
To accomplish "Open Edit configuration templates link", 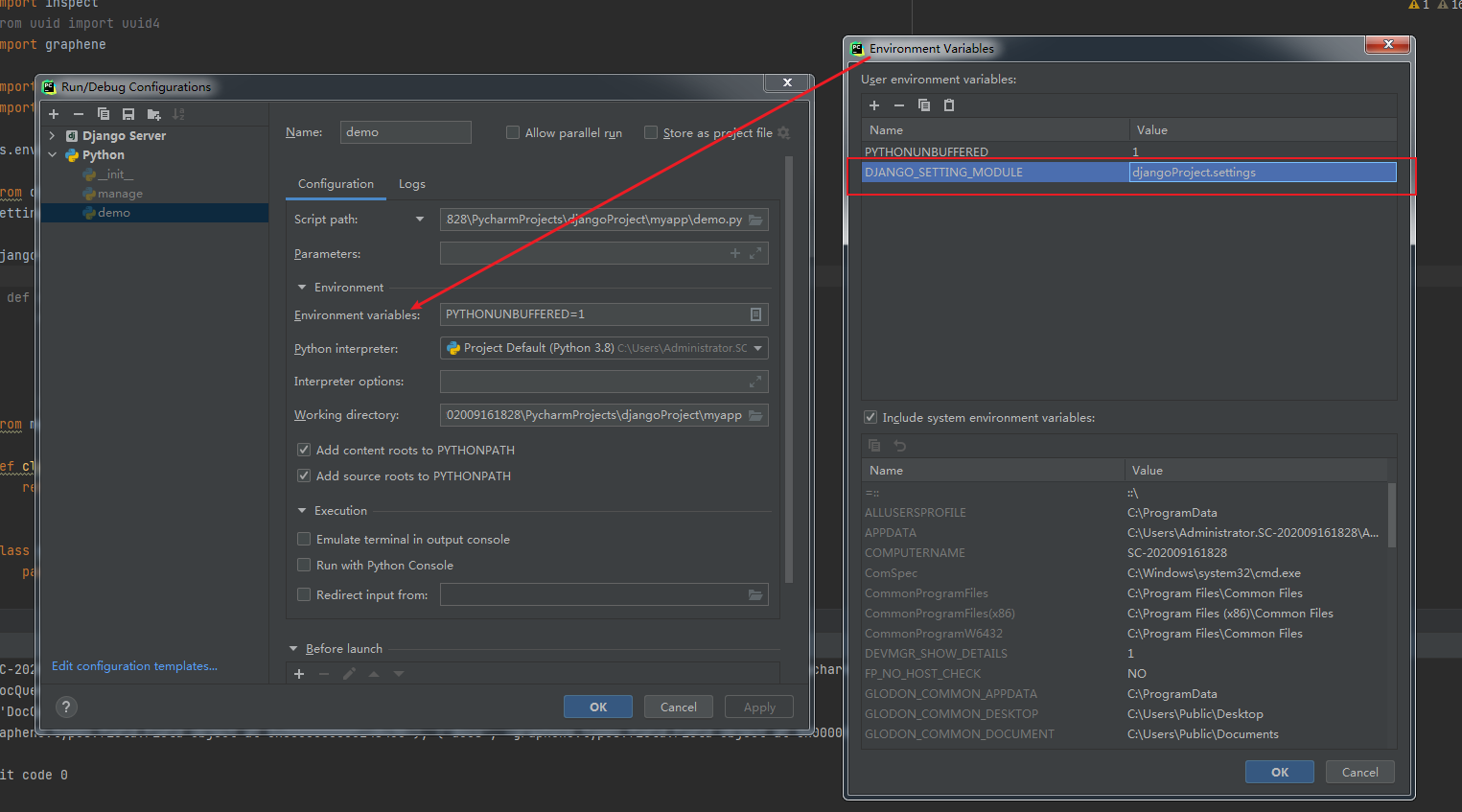I will 134,666.
